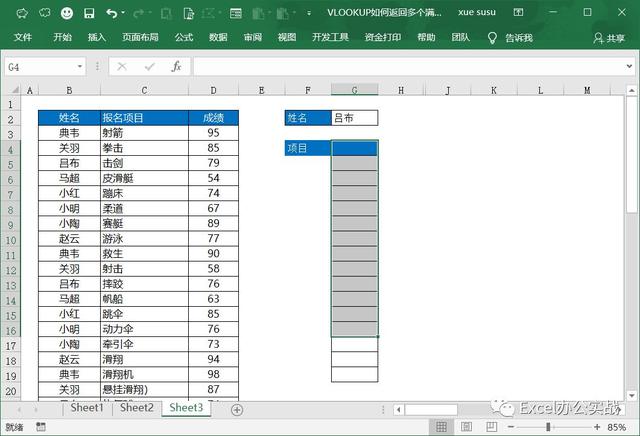Click vertical scrollbar down arrow

pyautogui.click(x=631, y=395)
